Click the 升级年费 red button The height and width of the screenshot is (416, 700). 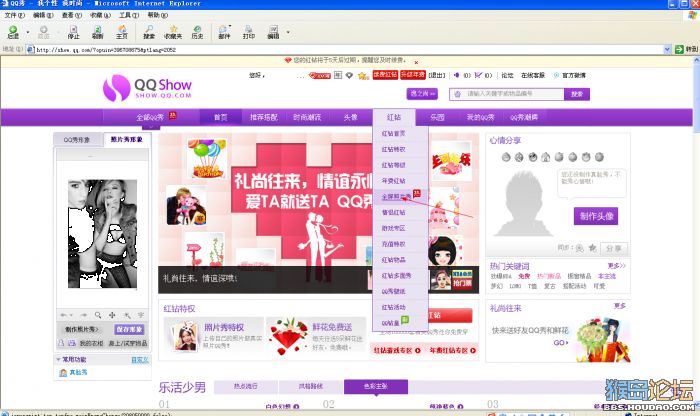coord(412,75)
